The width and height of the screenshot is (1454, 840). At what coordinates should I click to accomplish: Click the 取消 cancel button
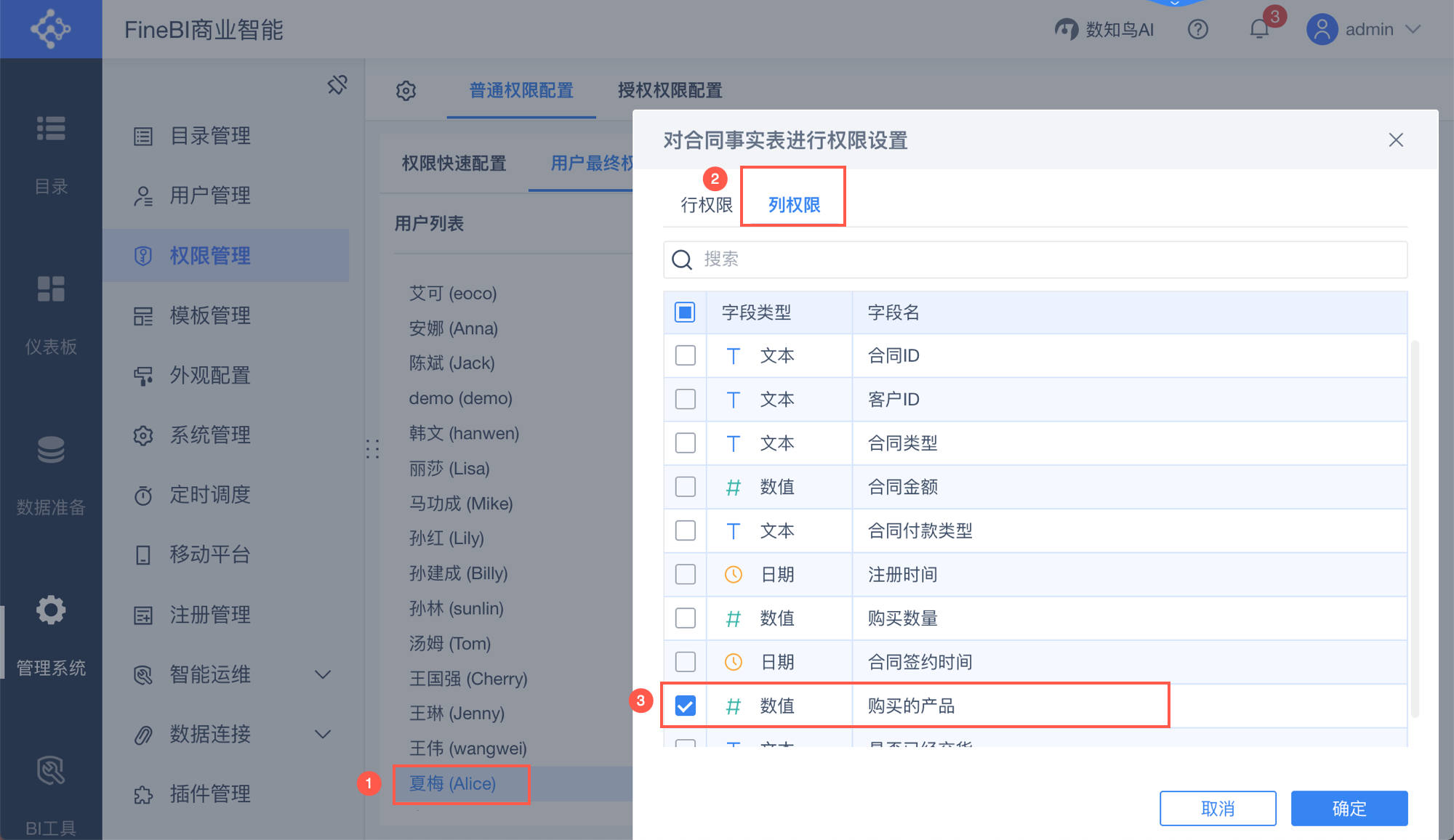[x=1218, y=808]
